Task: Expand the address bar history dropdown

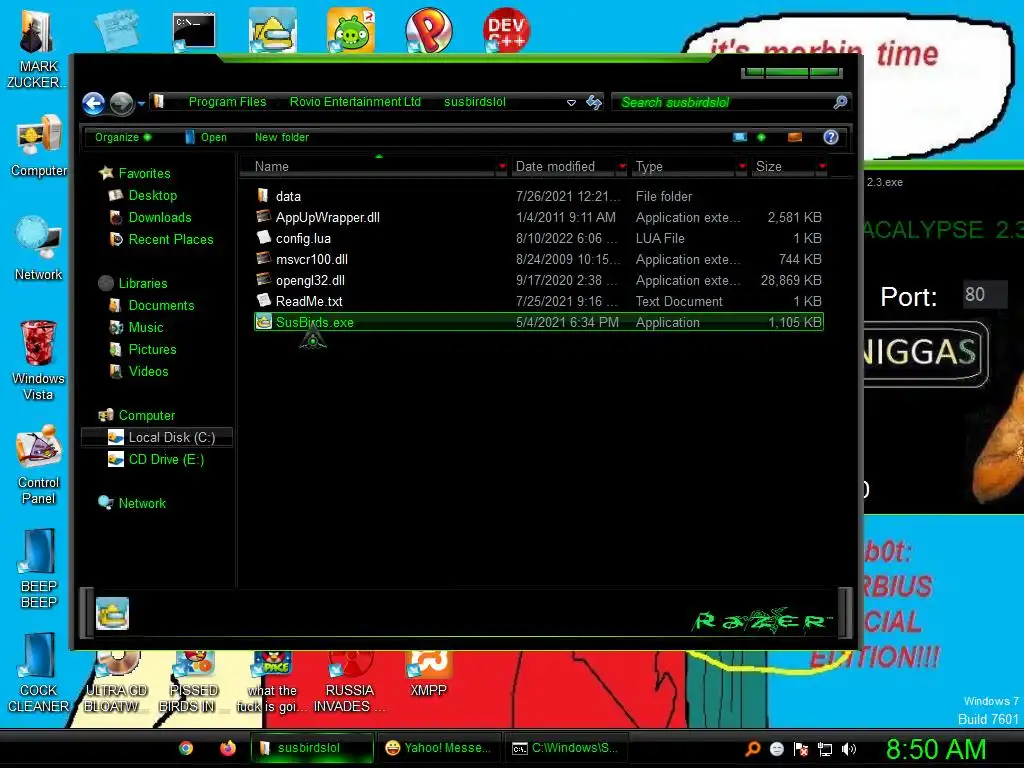Action: [571, 103]
